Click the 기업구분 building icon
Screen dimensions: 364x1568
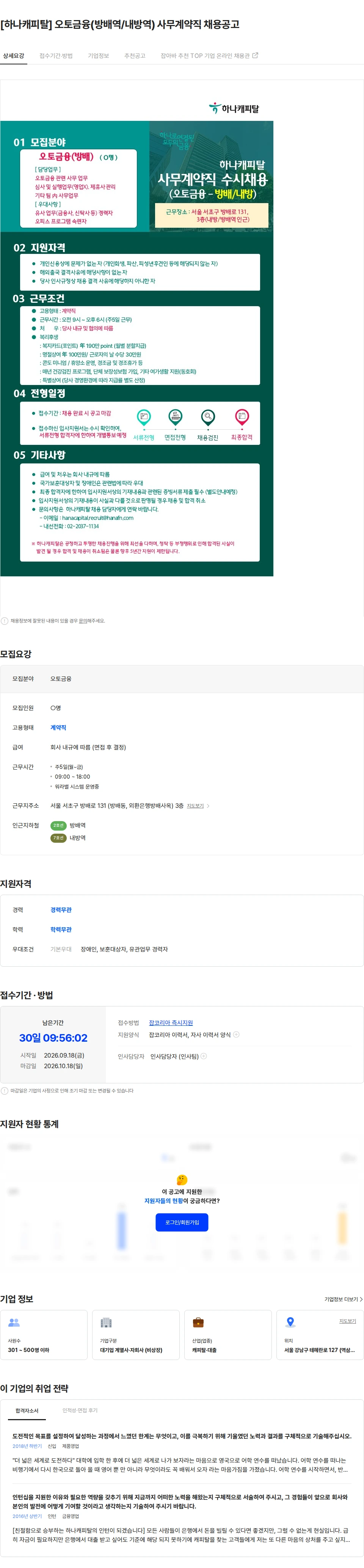106,1322
